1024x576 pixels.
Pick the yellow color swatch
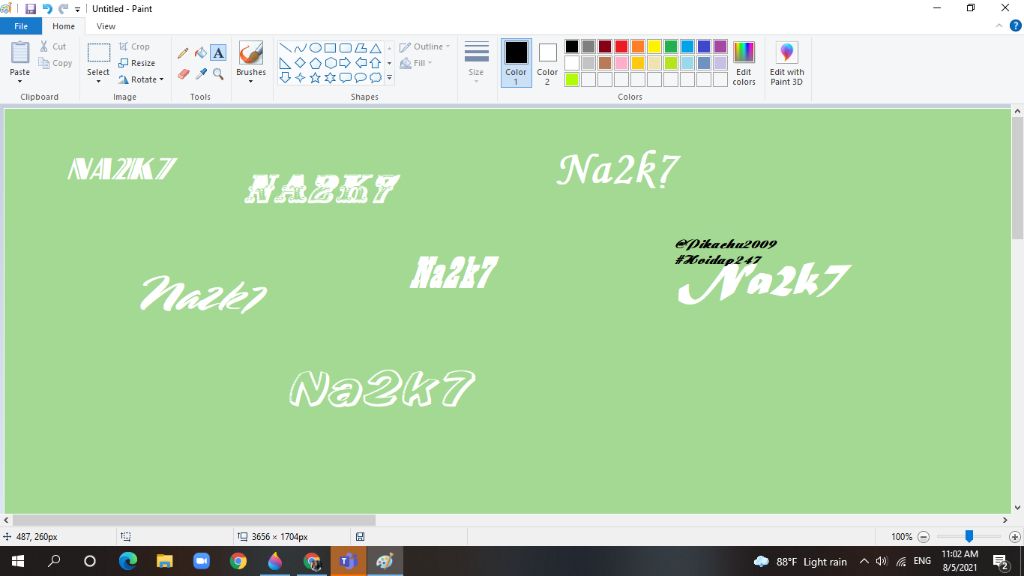tap(654, 46)
